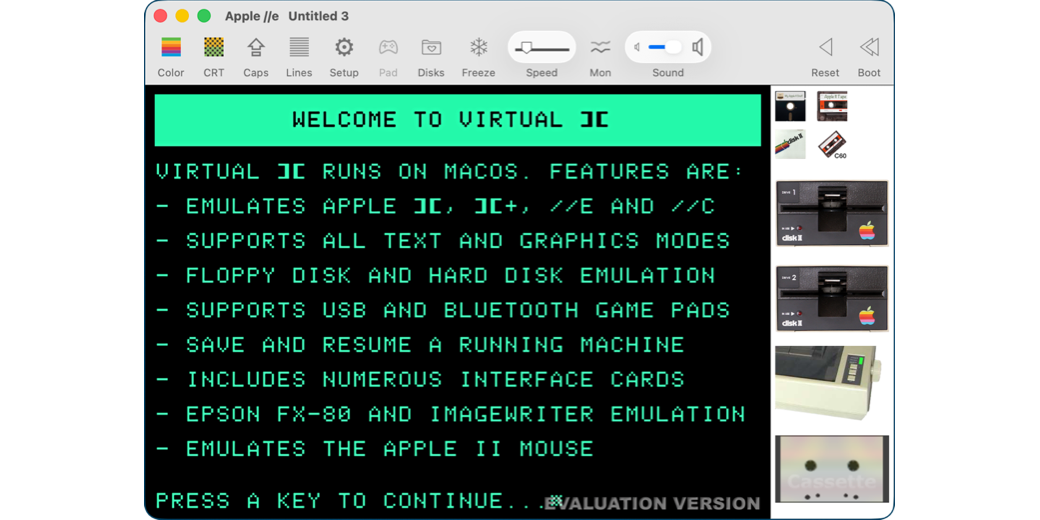Click the 'Freeze' toolbar label
The height and width of the screenshot is (520, 1040).
[478, 73]
